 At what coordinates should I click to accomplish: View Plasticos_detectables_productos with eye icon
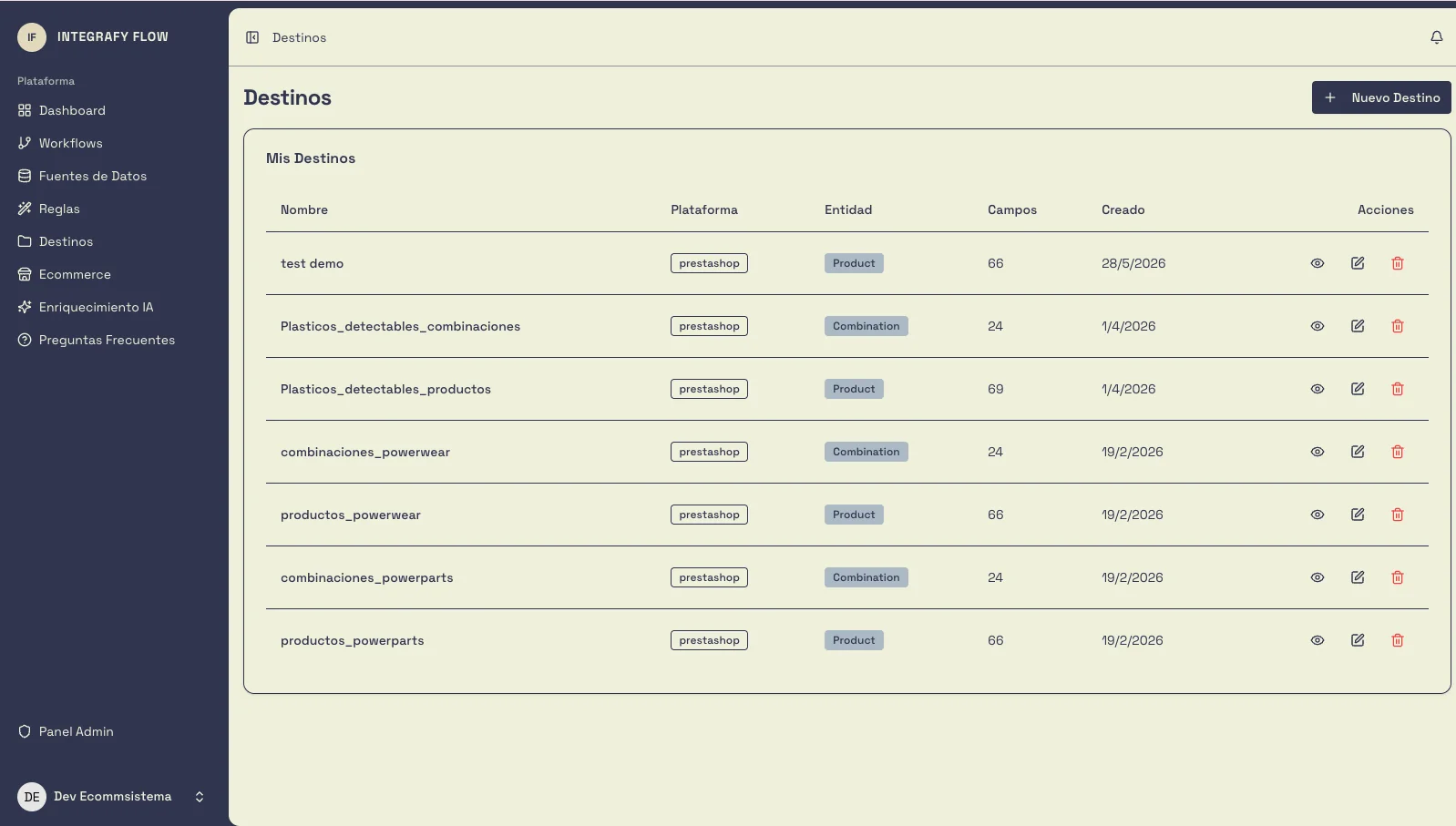[x=1318, y=389]
